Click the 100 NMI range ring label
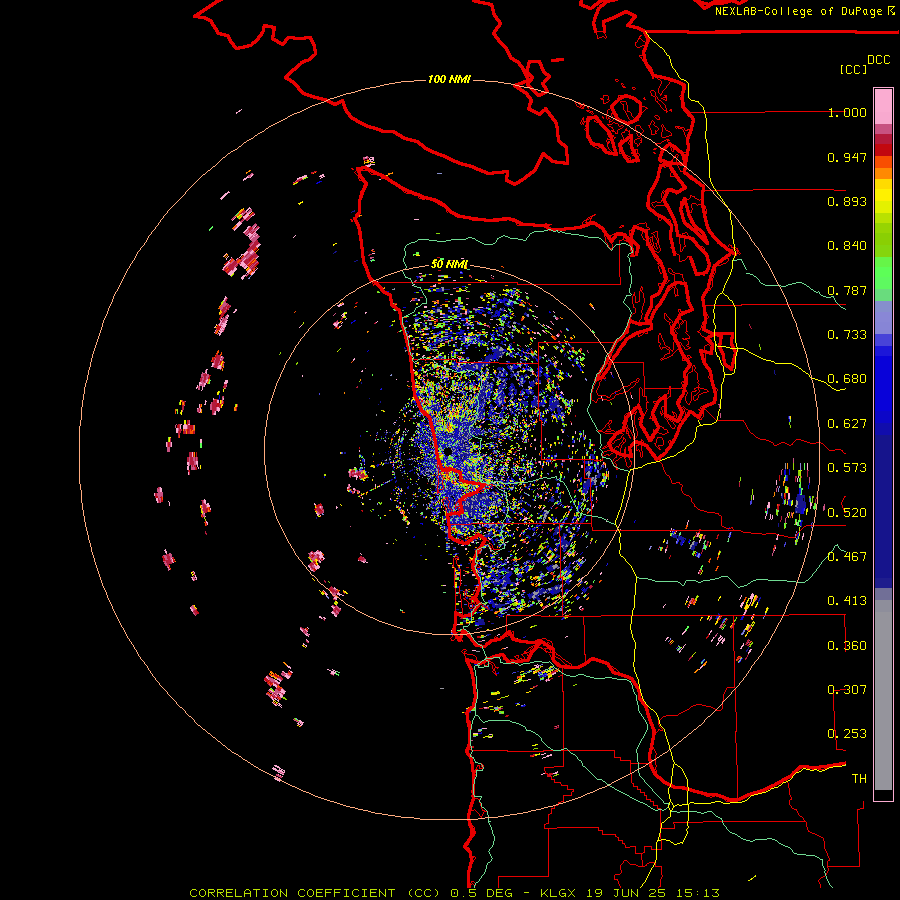The width and height of the screenshot is (900, 900). point(449,79)
